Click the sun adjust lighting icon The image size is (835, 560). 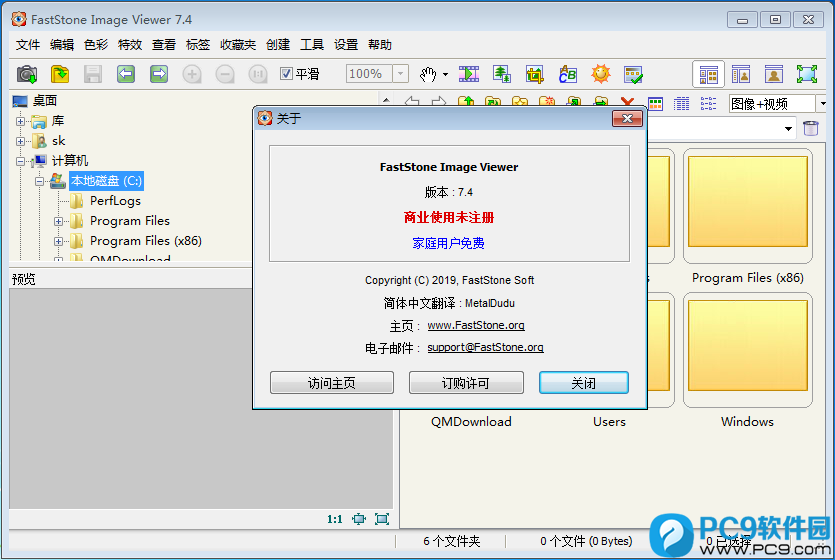point(601,74)
